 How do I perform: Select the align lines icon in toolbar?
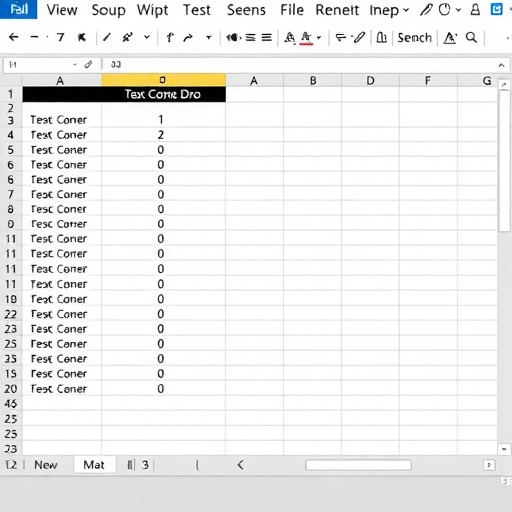[x=251, y=38]
